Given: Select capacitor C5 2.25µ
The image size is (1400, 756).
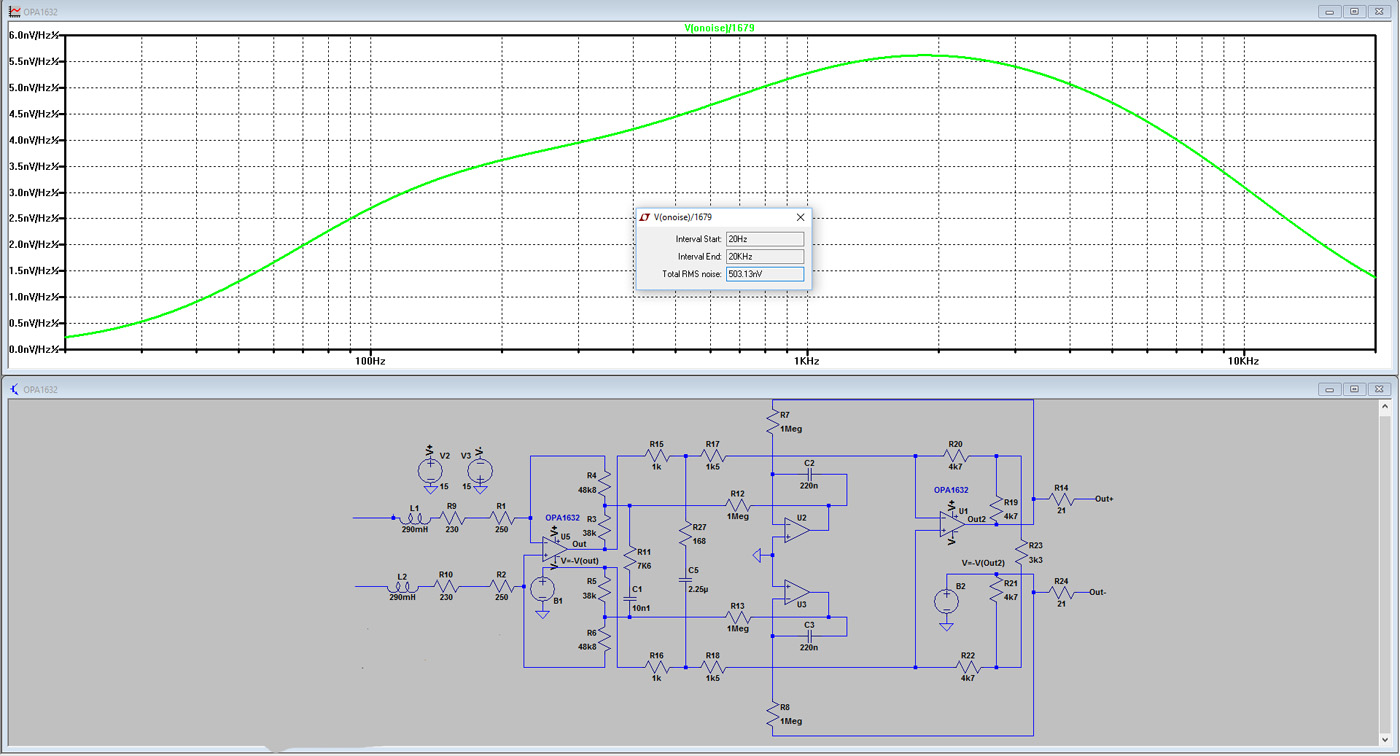Looking at the screenshot, I should (685, 580).
